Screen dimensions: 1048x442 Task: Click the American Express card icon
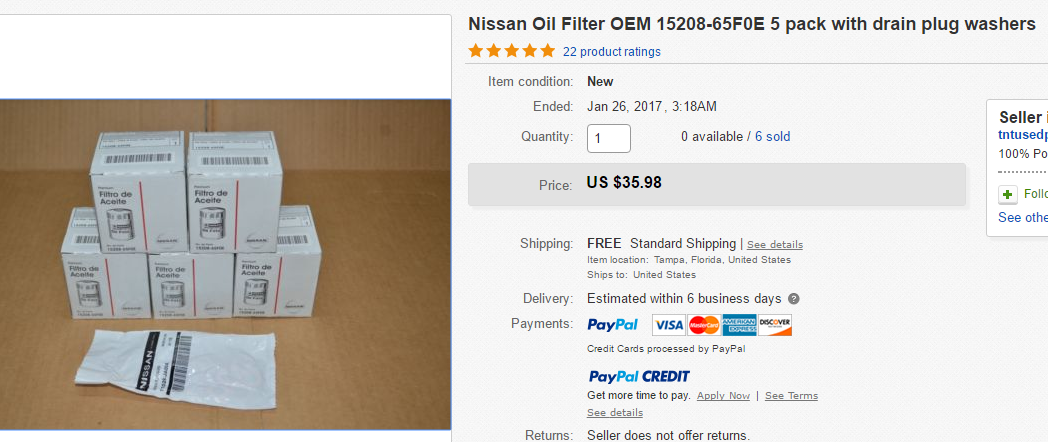point(740,325)
